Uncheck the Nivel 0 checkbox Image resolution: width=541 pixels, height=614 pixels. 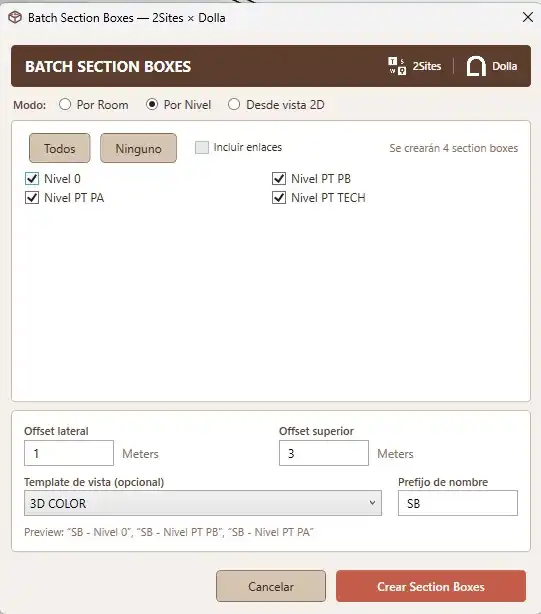(x=32, y=179)
